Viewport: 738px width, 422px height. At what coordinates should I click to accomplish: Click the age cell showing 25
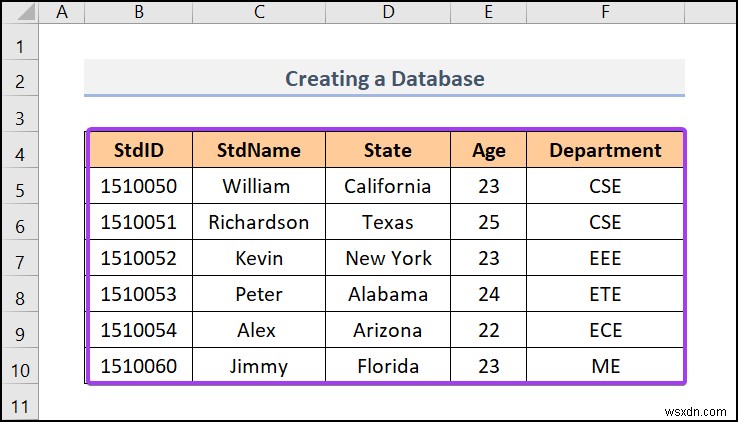(x=489, y=222)
